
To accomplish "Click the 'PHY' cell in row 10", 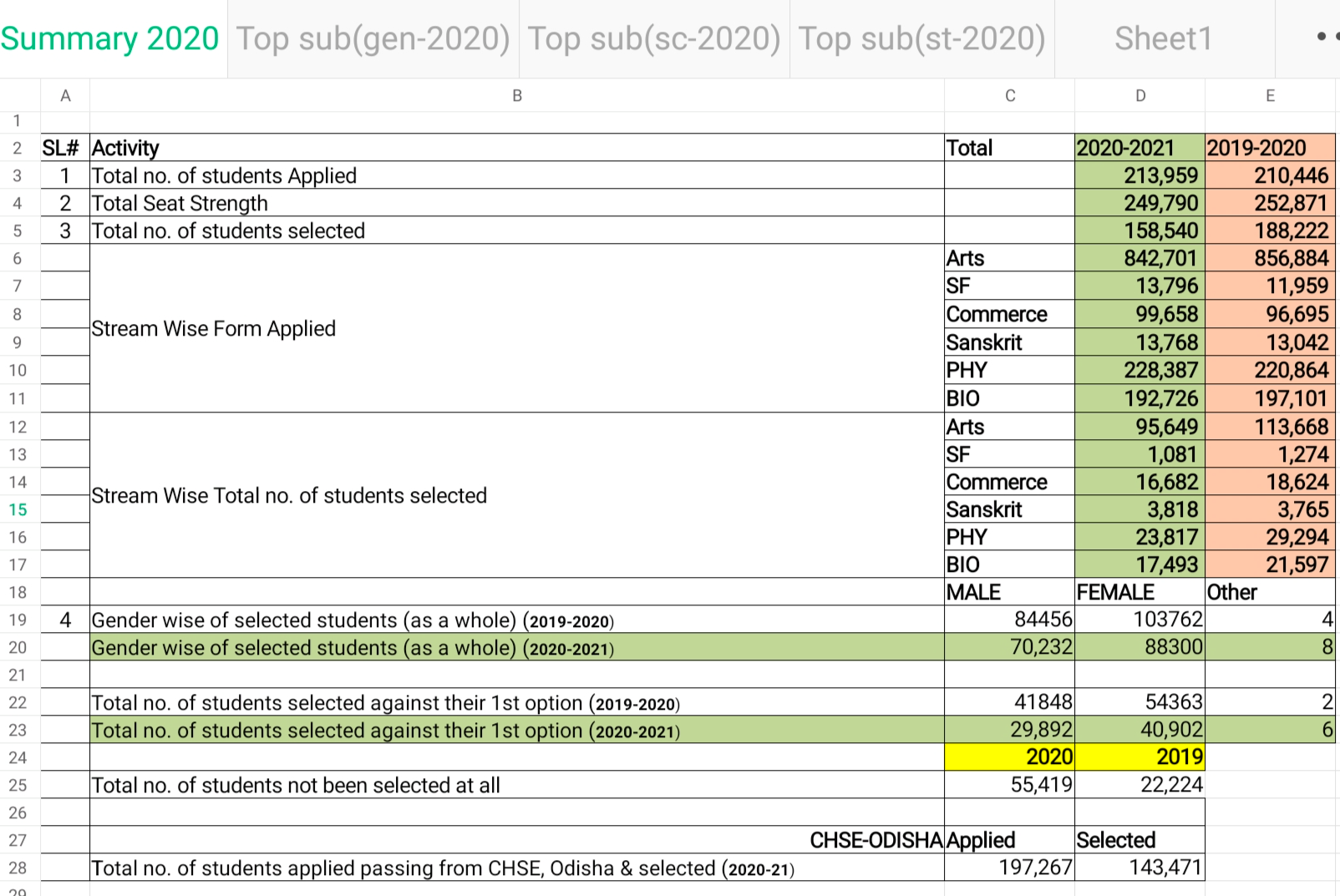I will pos(1010,370).
